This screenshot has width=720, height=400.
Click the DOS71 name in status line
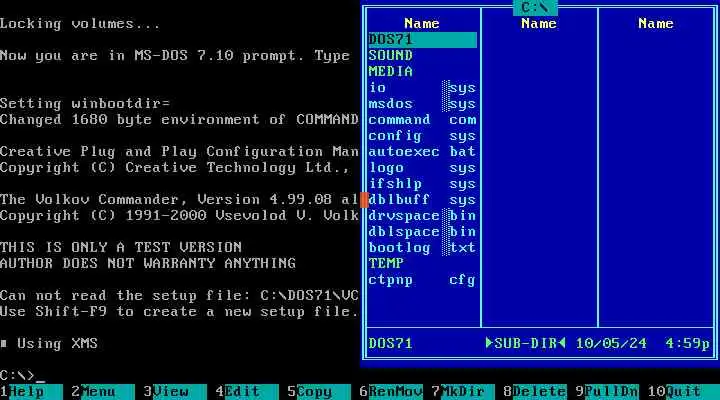(390, 344)
